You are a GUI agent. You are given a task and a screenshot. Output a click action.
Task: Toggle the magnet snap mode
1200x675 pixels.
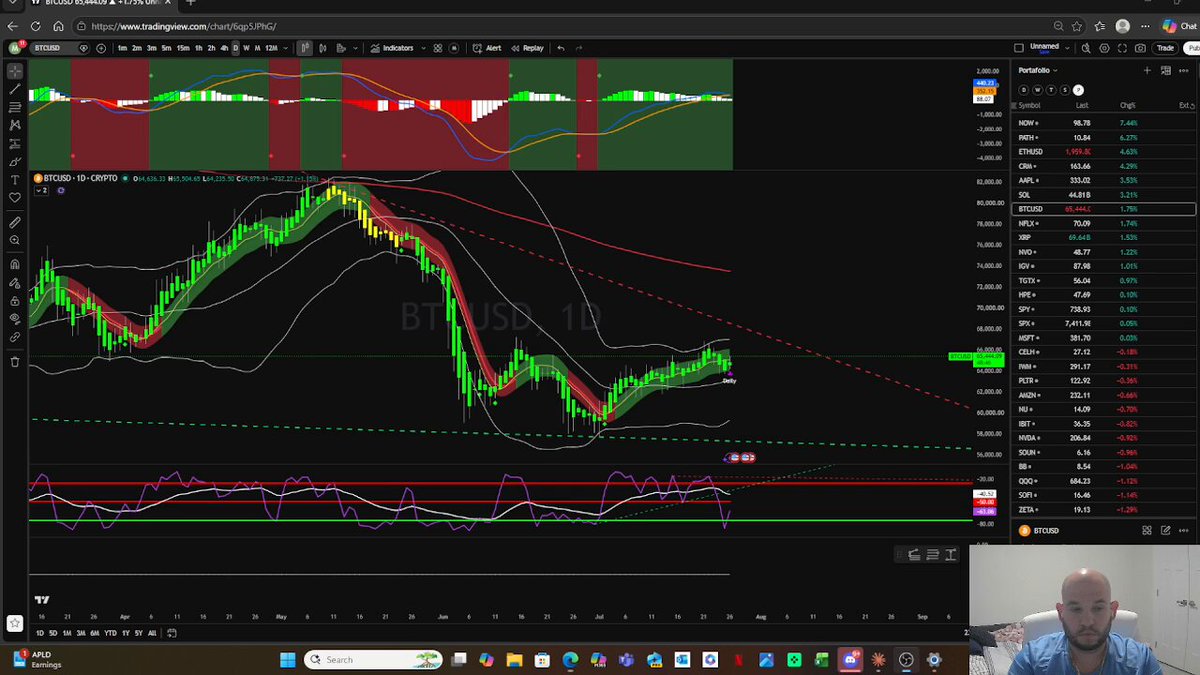tap(15, 264)
